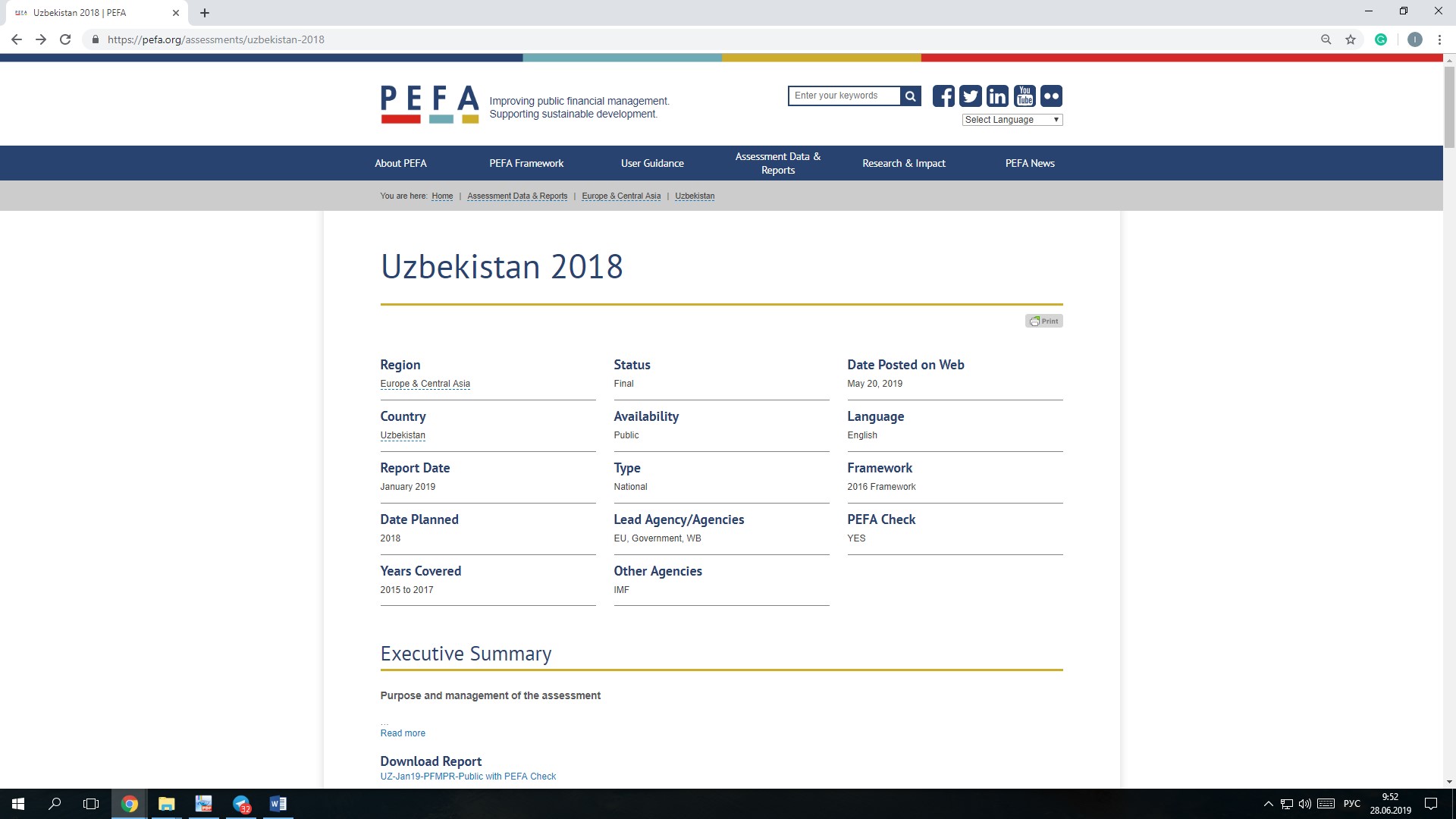Click the User Guidance tab
Viewport: 1456px width, 819px height.
651,162
